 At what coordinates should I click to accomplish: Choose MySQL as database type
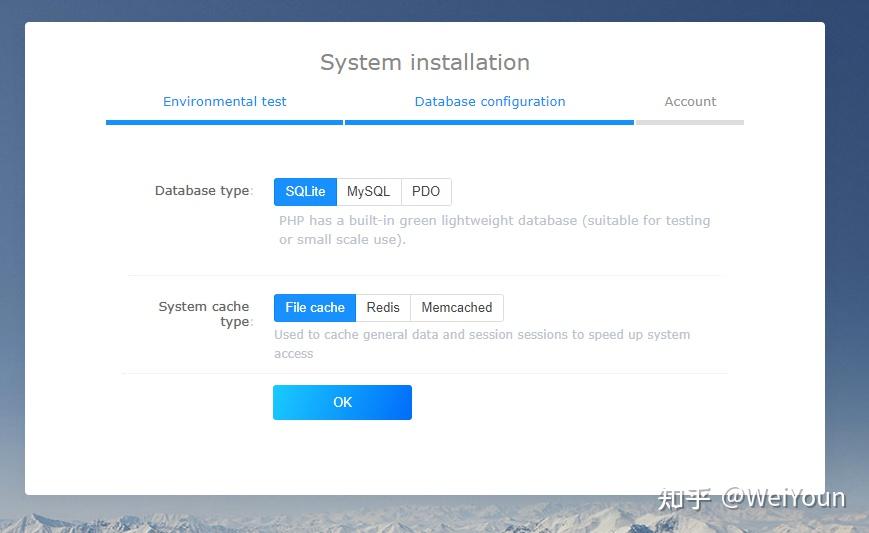(368, 192)
